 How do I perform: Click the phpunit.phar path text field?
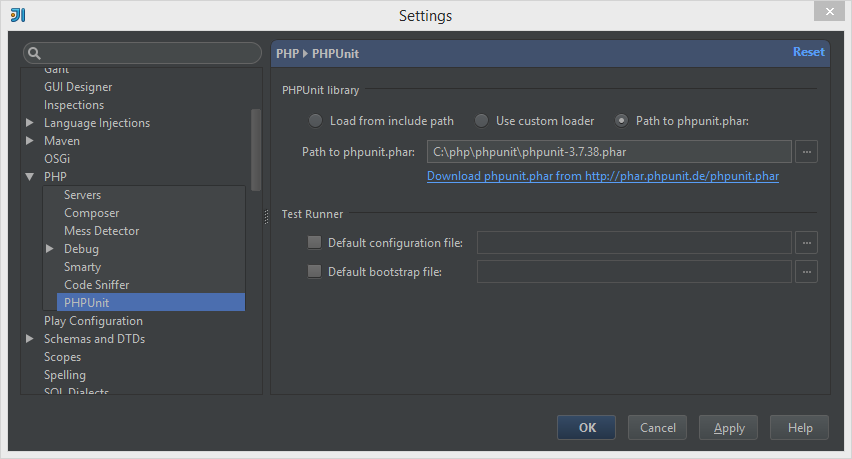(609, 152)
